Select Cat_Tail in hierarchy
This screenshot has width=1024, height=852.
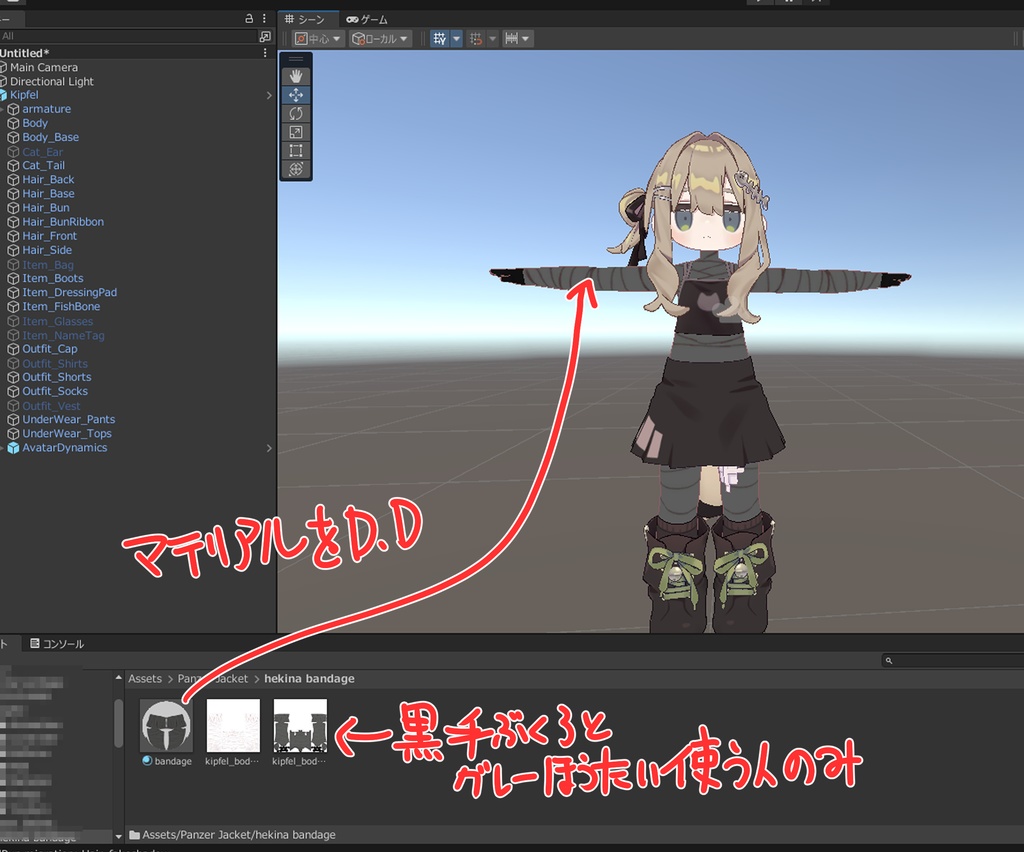pyautogui.click(x=43, y=165)
